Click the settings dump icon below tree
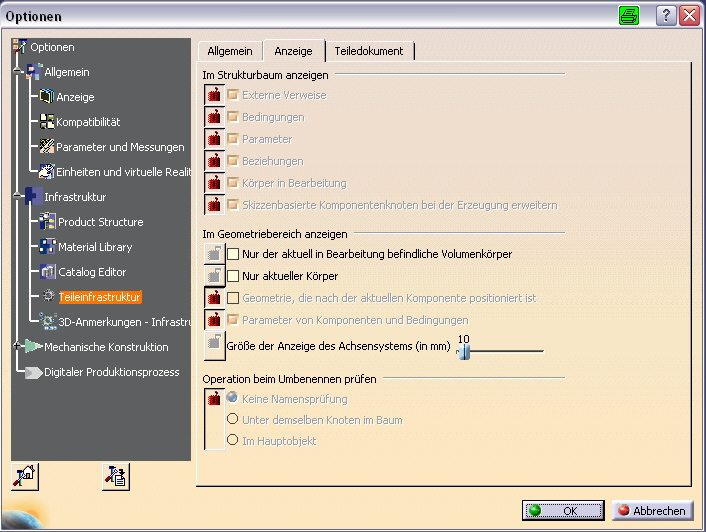This screenshot has width=706, height=532. click(x=116, y=476)
